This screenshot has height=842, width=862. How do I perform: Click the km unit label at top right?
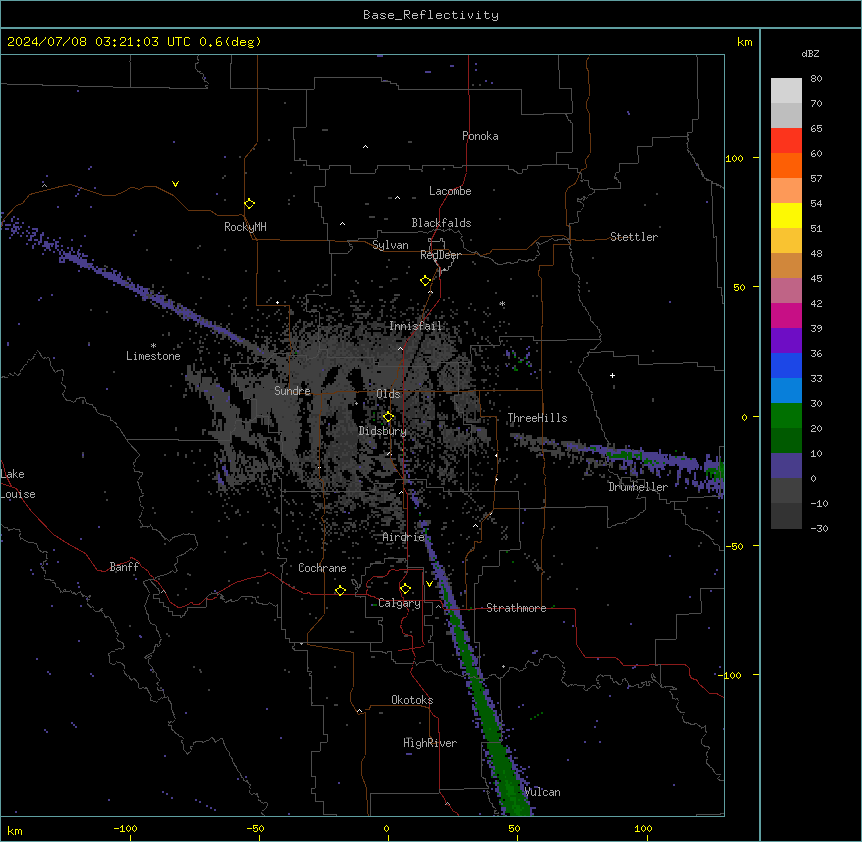click(744, 42)
